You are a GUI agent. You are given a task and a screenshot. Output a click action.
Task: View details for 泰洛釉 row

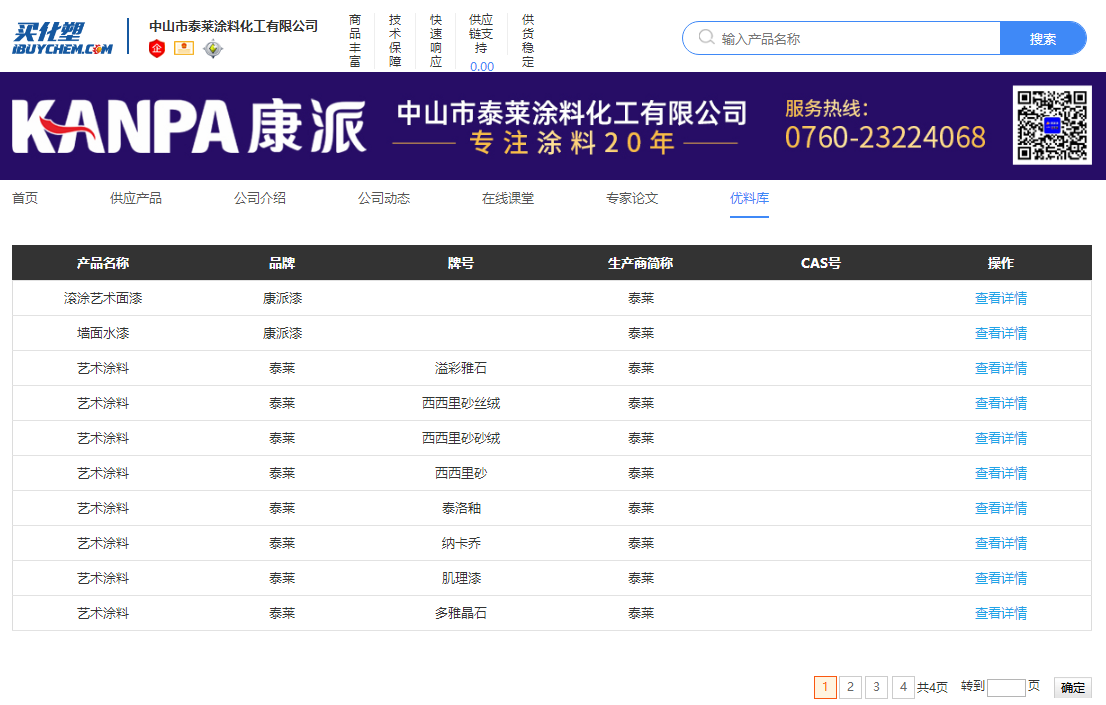click(1000, 508)
